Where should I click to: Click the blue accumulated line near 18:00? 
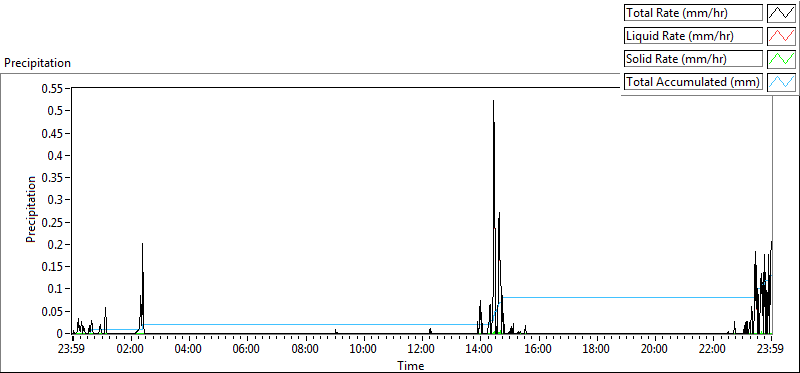pyautogui.click(x=596, y=297)
